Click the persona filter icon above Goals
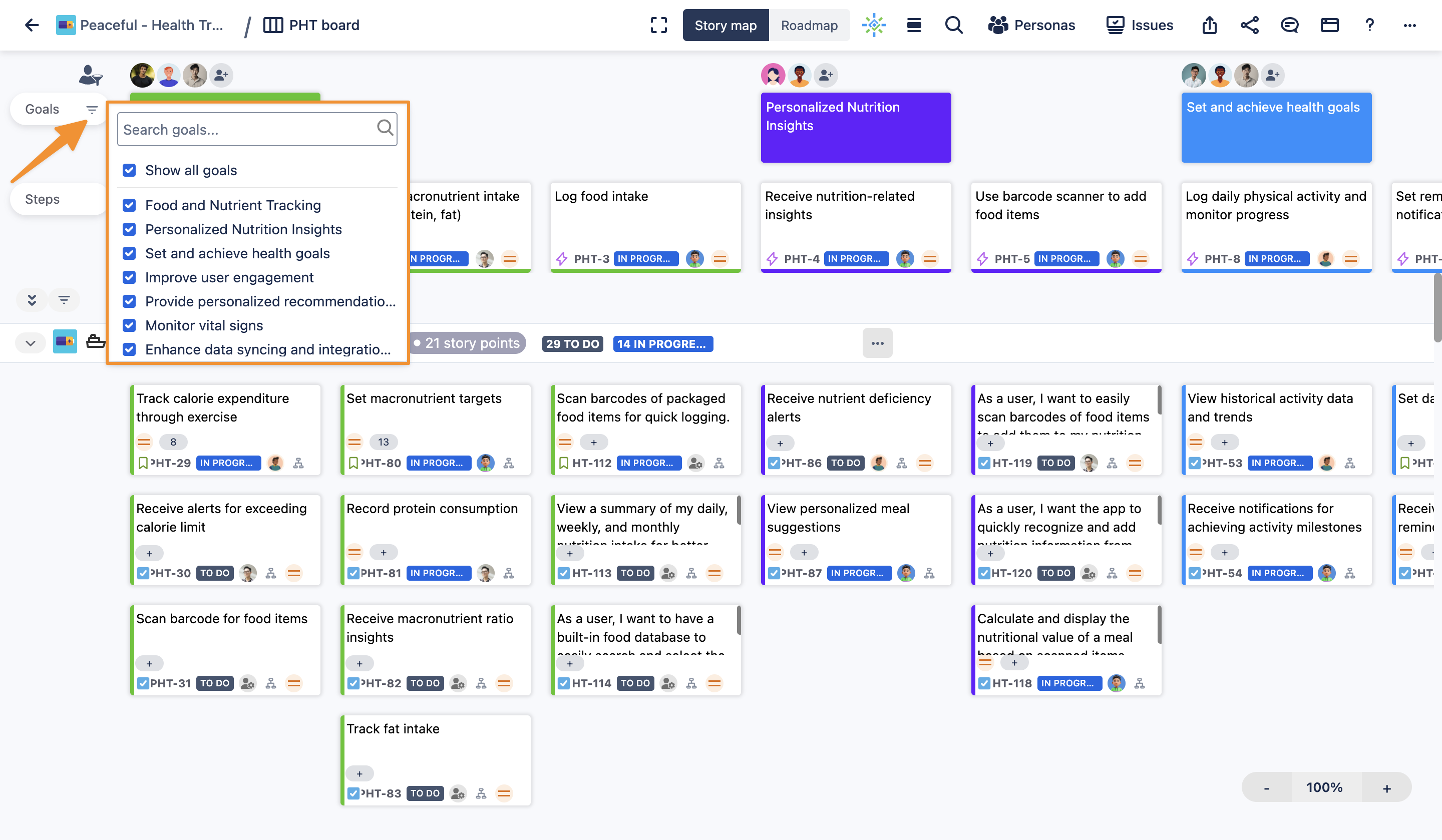The height and width of the screenshot is (840, 1442). (91, 75)
